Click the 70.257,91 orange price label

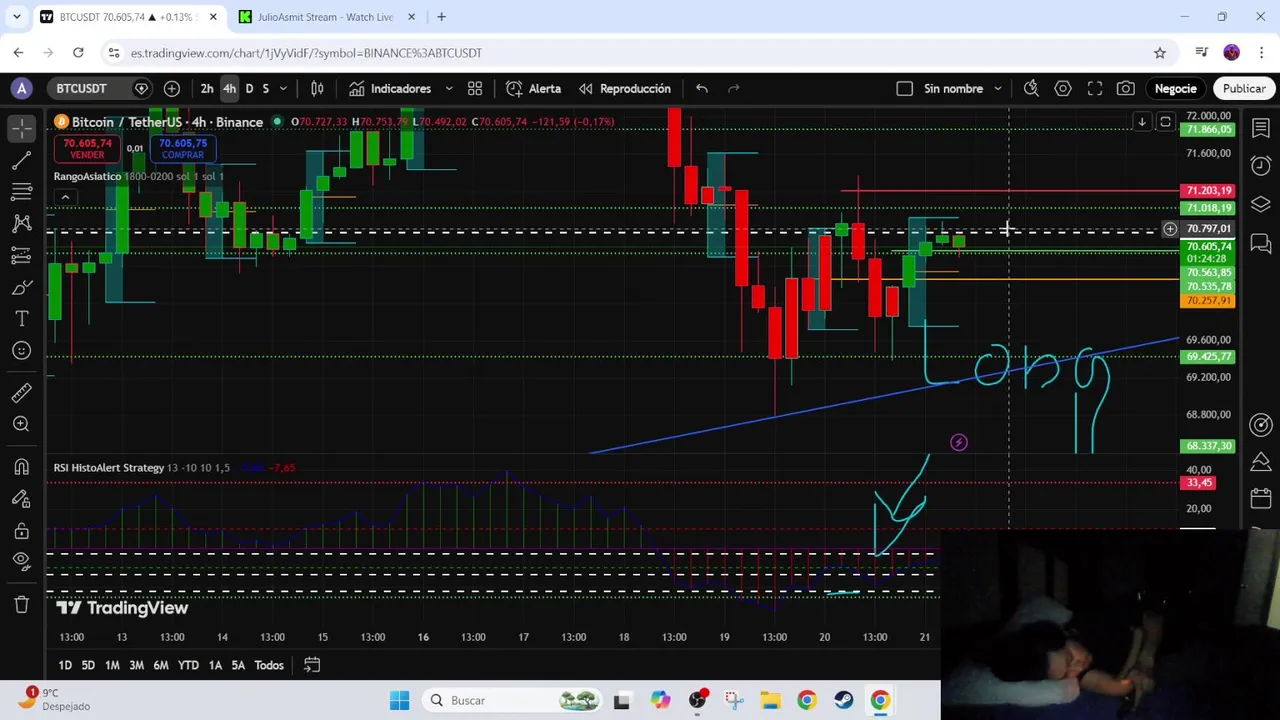click(x=1208, y=301)
